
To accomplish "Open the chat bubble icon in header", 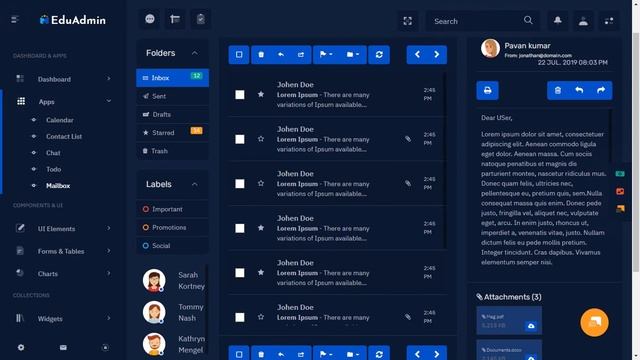I will coord(150,19).
